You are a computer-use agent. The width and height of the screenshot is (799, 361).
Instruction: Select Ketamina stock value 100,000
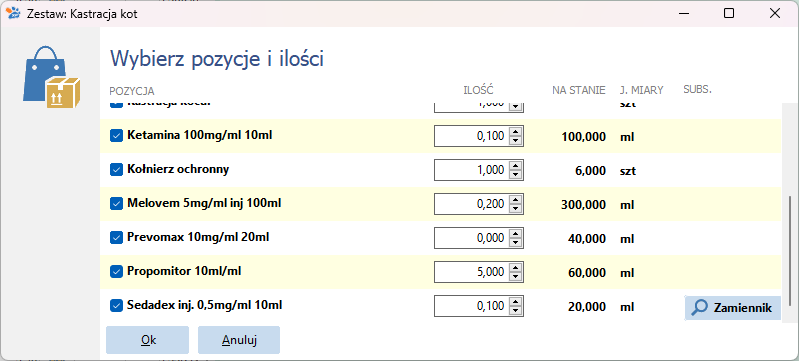coord(583,137)
